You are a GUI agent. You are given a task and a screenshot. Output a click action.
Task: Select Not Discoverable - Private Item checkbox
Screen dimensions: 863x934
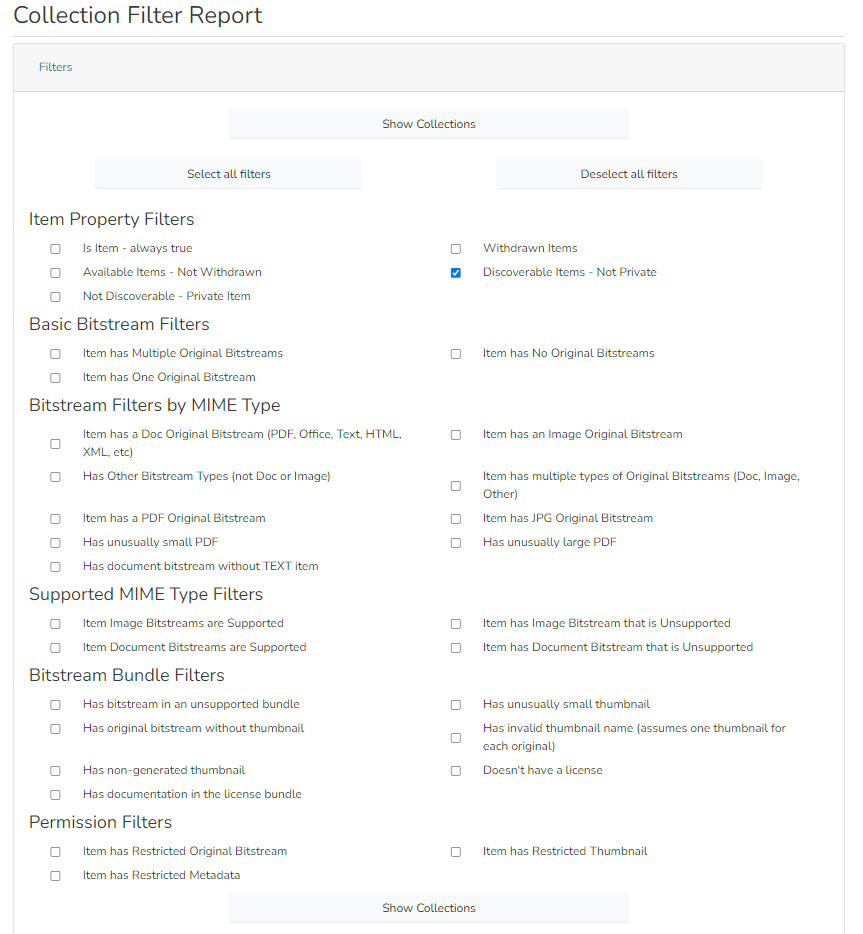tap(56, 297)
